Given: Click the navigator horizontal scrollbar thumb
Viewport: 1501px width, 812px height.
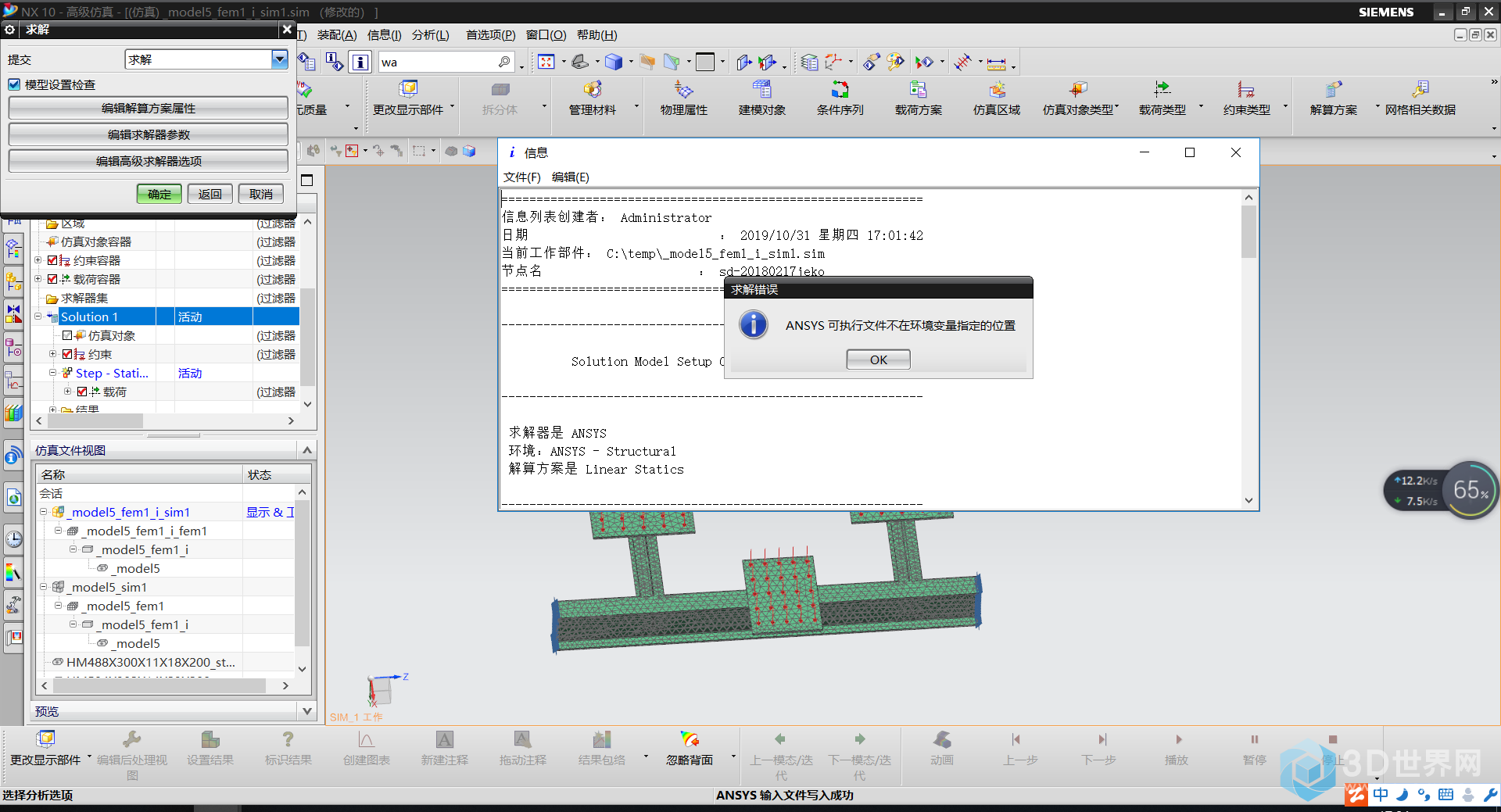Looking at the screenshot, I should [x=95, y=420].
